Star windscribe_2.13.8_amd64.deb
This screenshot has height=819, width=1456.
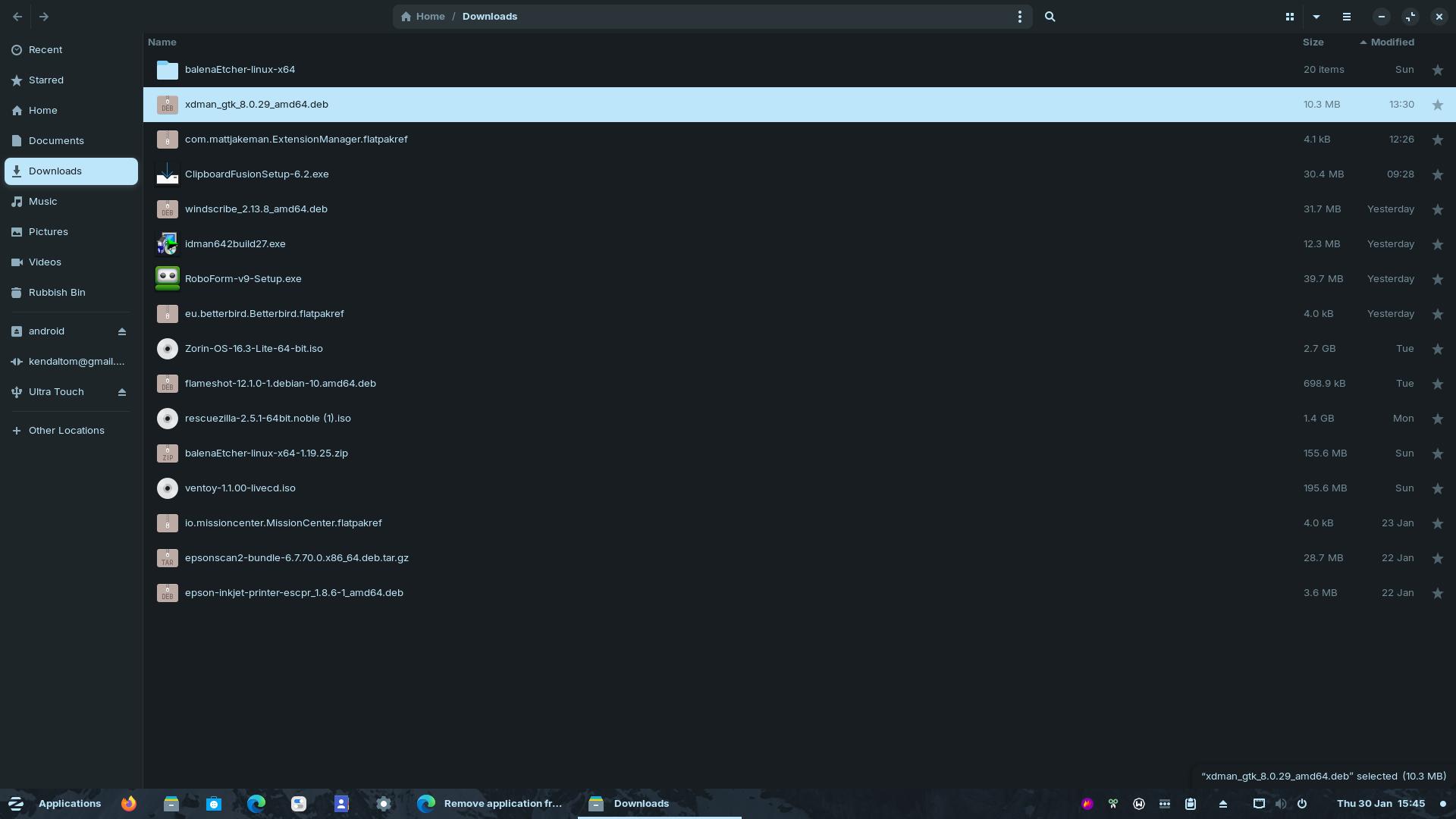tap(1437, 209)
